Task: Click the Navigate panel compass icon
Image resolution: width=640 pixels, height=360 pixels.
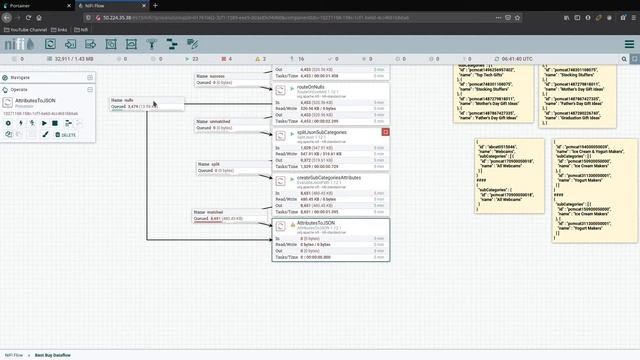Action: 5,78
